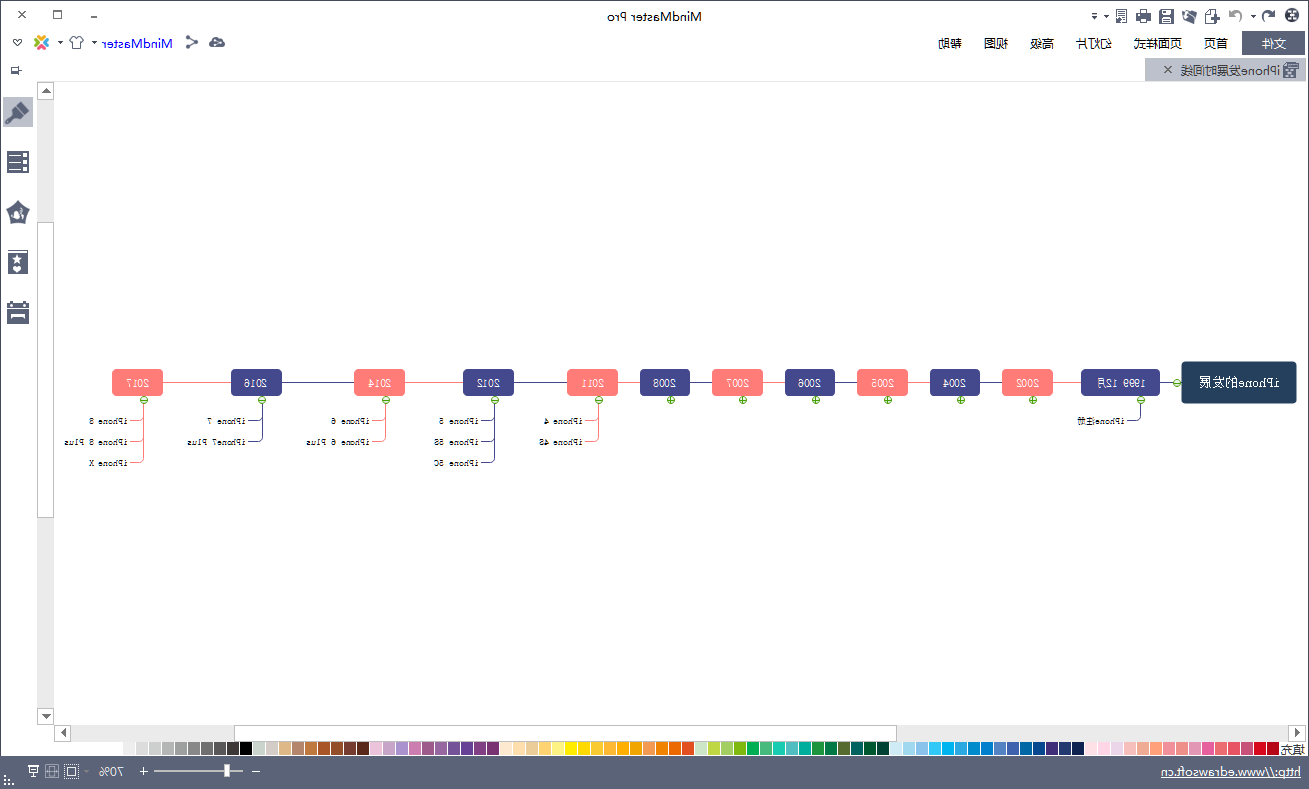The width and height of the screenshot is (1309, 789).
Task: Collapse the branch under the 2017 node
Action: click(144, 400)
